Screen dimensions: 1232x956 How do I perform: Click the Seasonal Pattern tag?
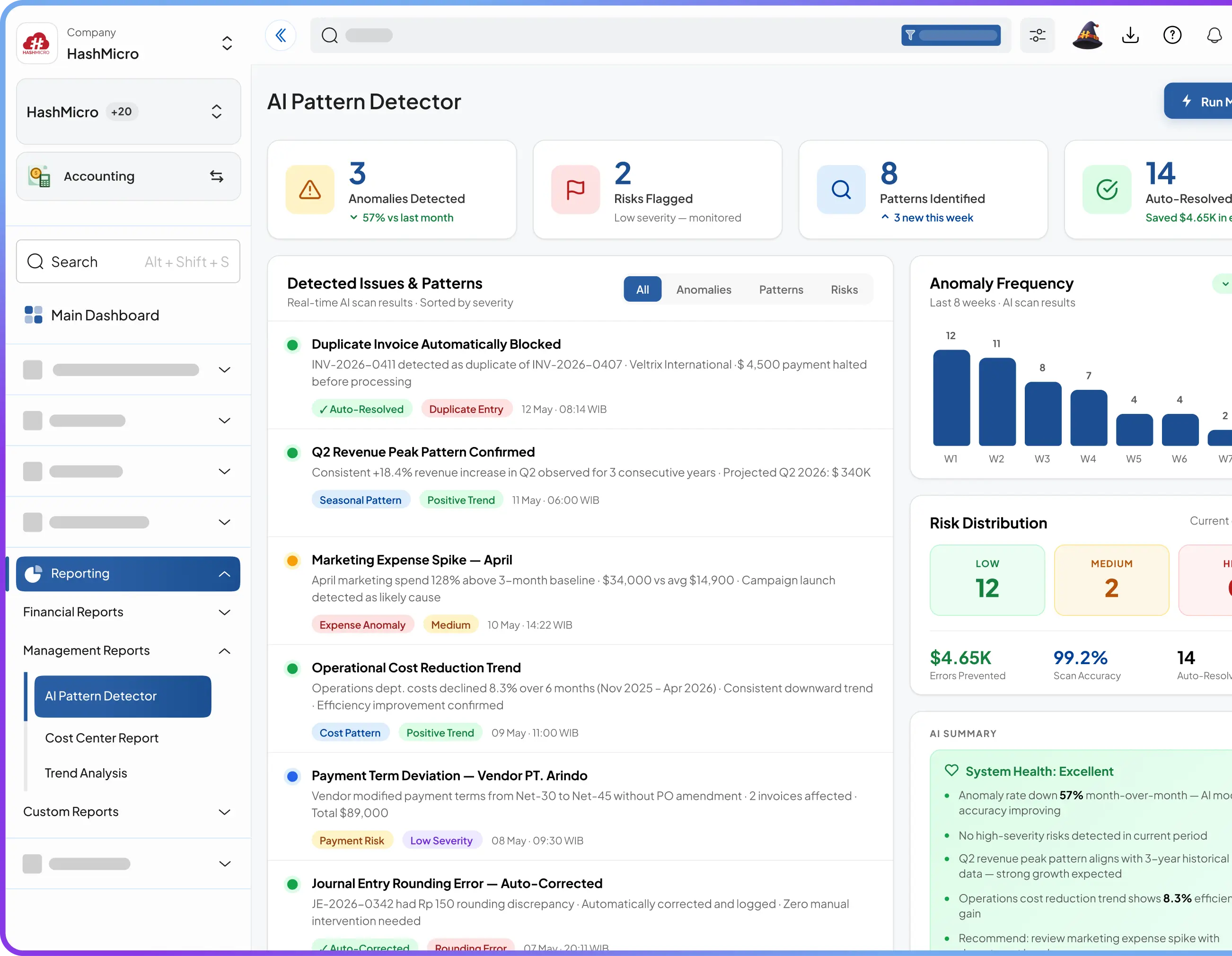pos(361,500)
